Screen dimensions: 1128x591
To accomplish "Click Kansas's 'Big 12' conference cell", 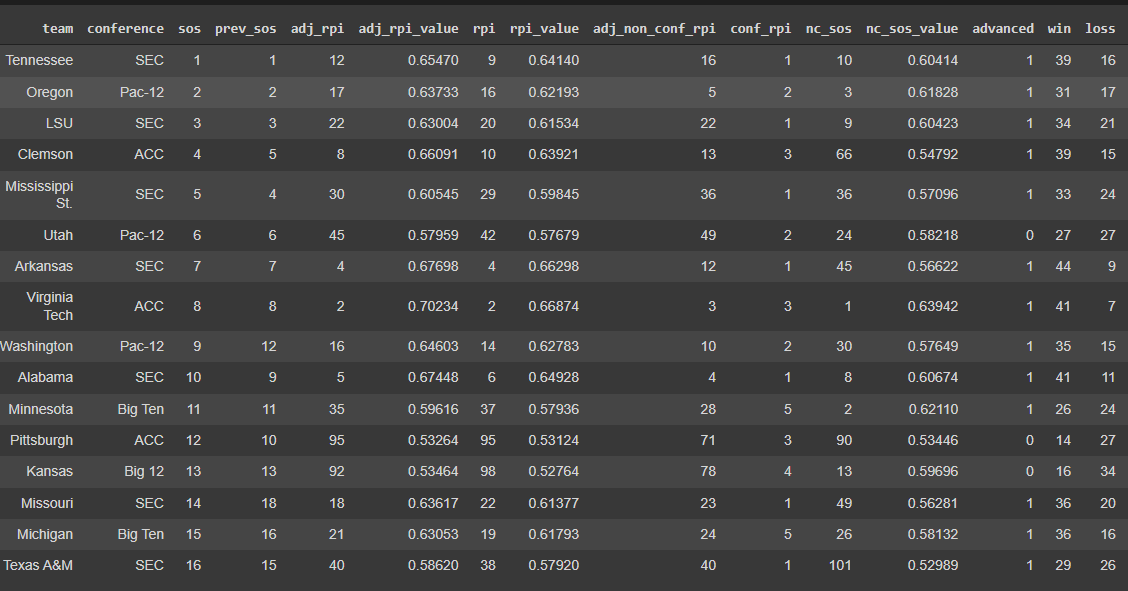I will click(144, 471).
